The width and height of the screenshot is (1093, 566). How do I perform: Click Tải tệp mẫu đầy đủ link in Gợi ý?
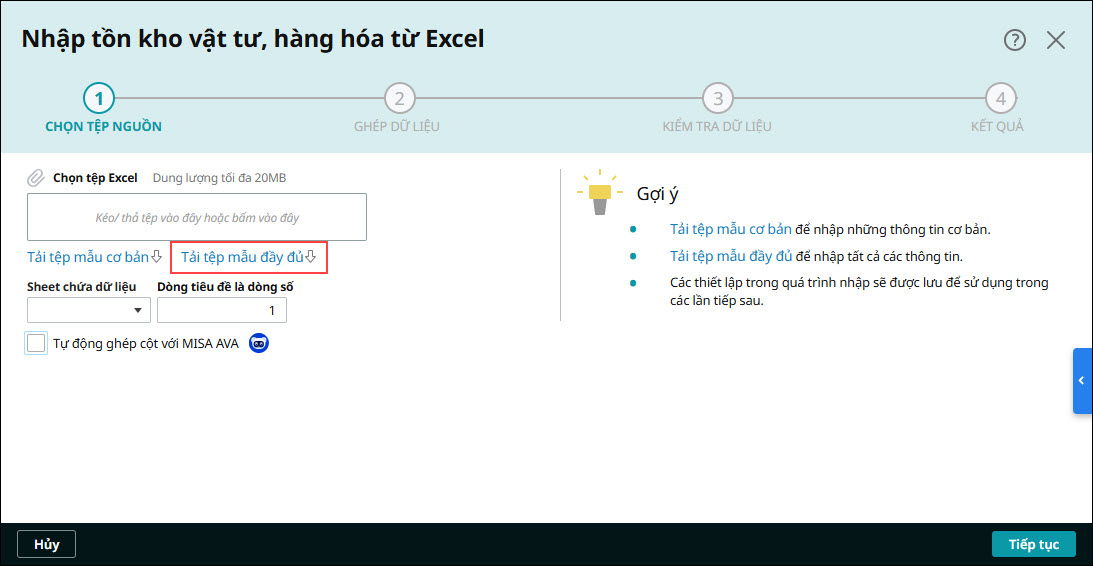731,256
